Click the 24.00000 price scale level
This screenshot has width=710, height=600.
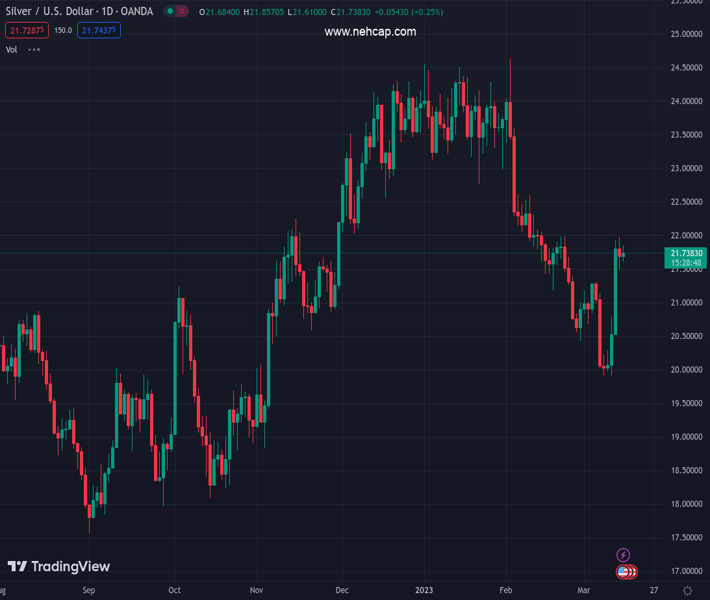pyautogui.click(x=684, y=101)
